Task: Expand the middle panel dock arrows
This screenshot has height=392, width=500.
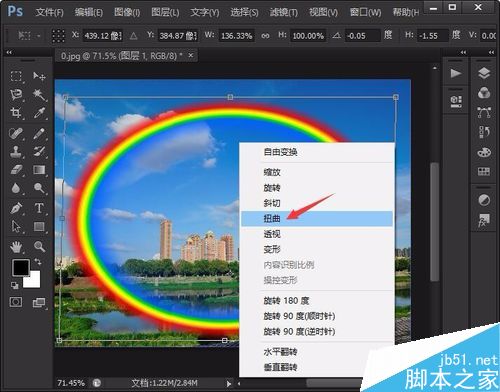Action: tap(463, 52)
